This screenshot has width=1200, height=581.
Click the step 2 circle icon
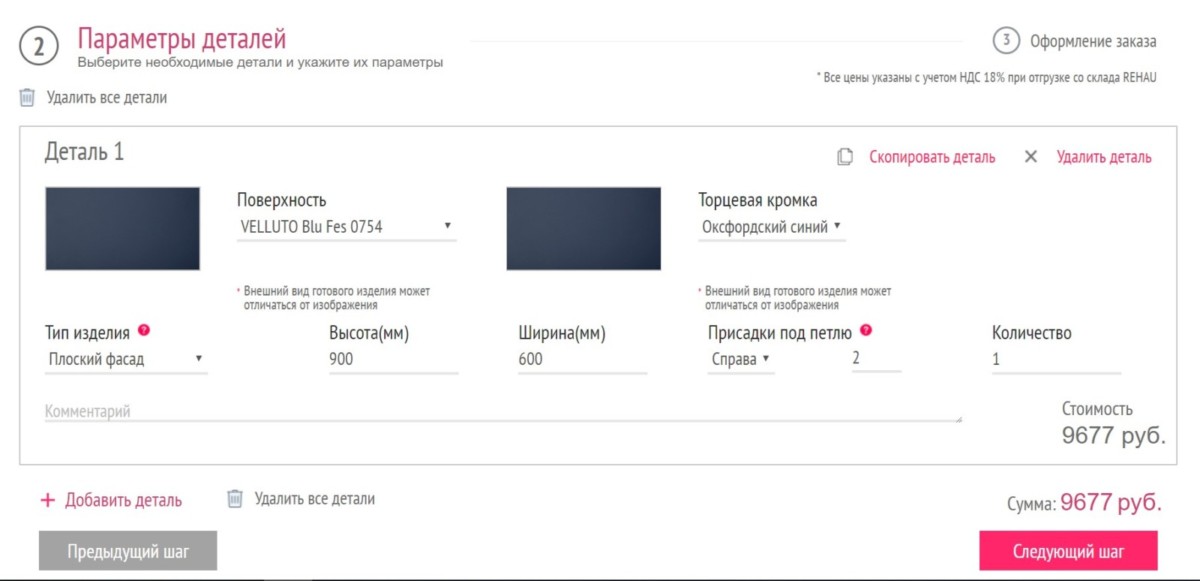click(x=39, y=46)
